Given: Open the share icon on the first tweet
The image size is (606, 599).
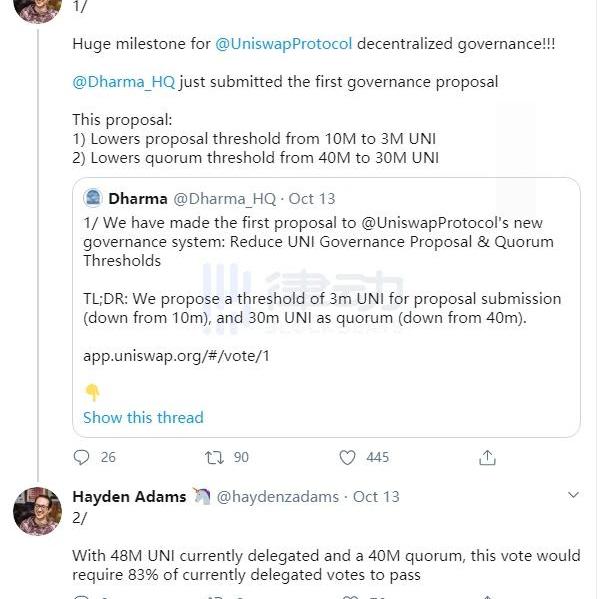Looking at the screenshot, I should point(487,457).
